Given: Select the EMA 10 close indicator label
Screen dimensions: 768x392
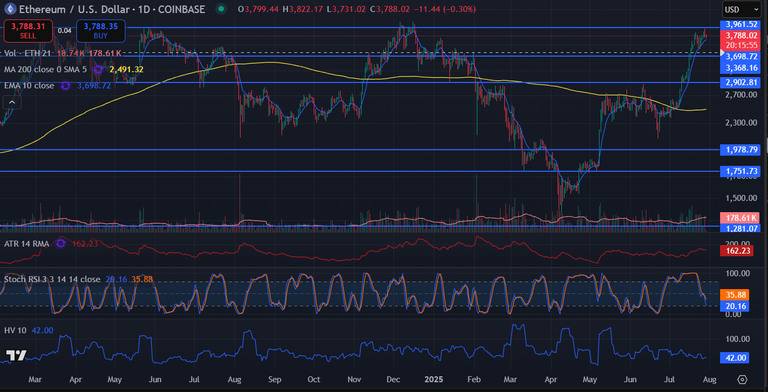Looking at the screenshot, I should [29, 86].
